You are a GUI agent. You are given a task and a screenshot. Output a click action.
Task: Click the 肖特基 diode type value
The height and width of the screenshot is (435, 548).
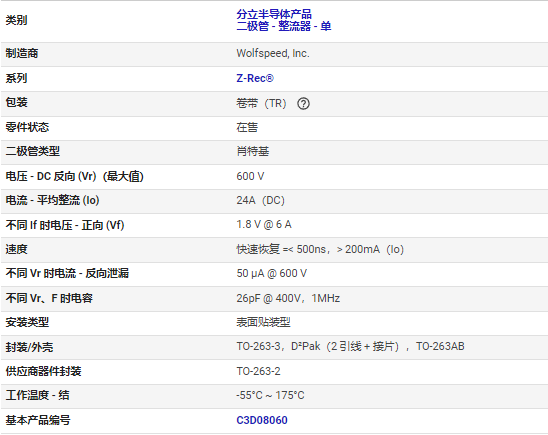coord(253,151)
